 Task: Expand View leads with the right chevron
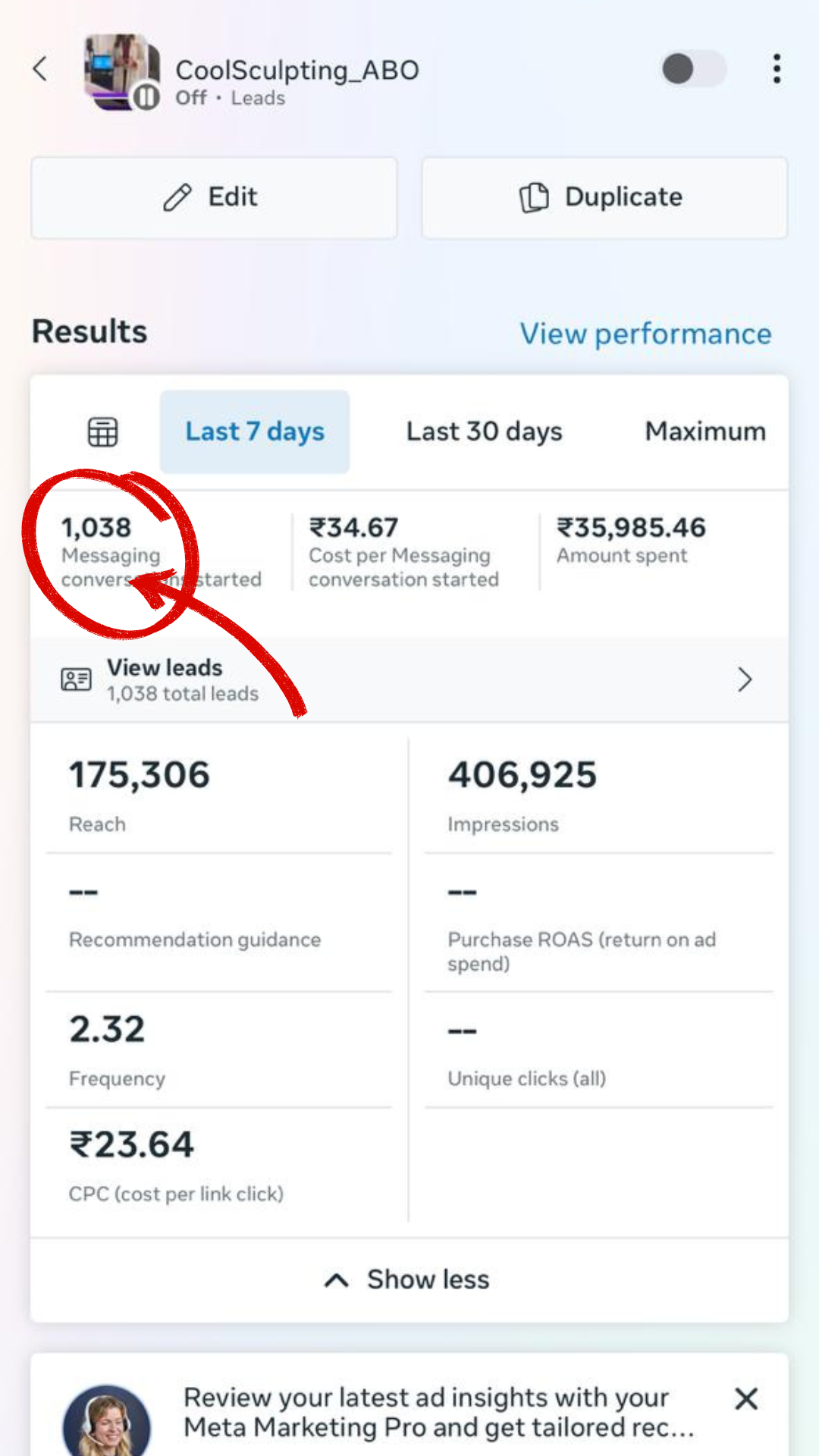pos(745,679)
